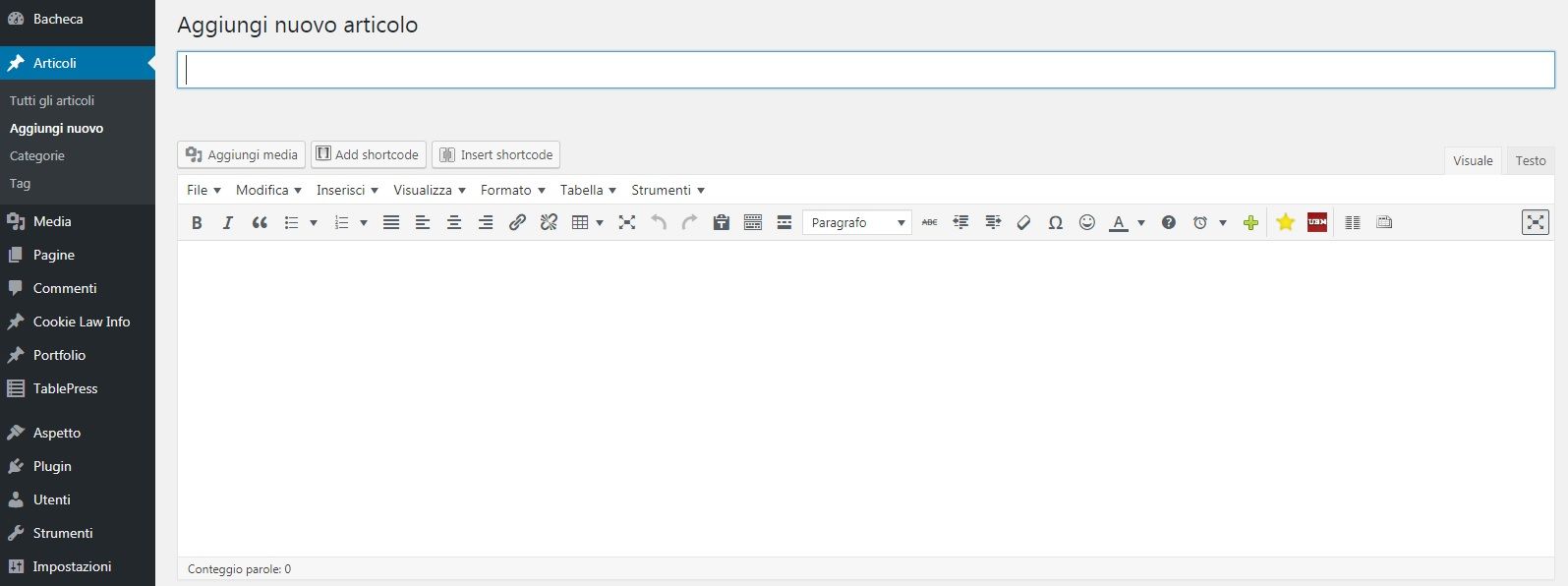Click the Aggiungi media button

242,154
